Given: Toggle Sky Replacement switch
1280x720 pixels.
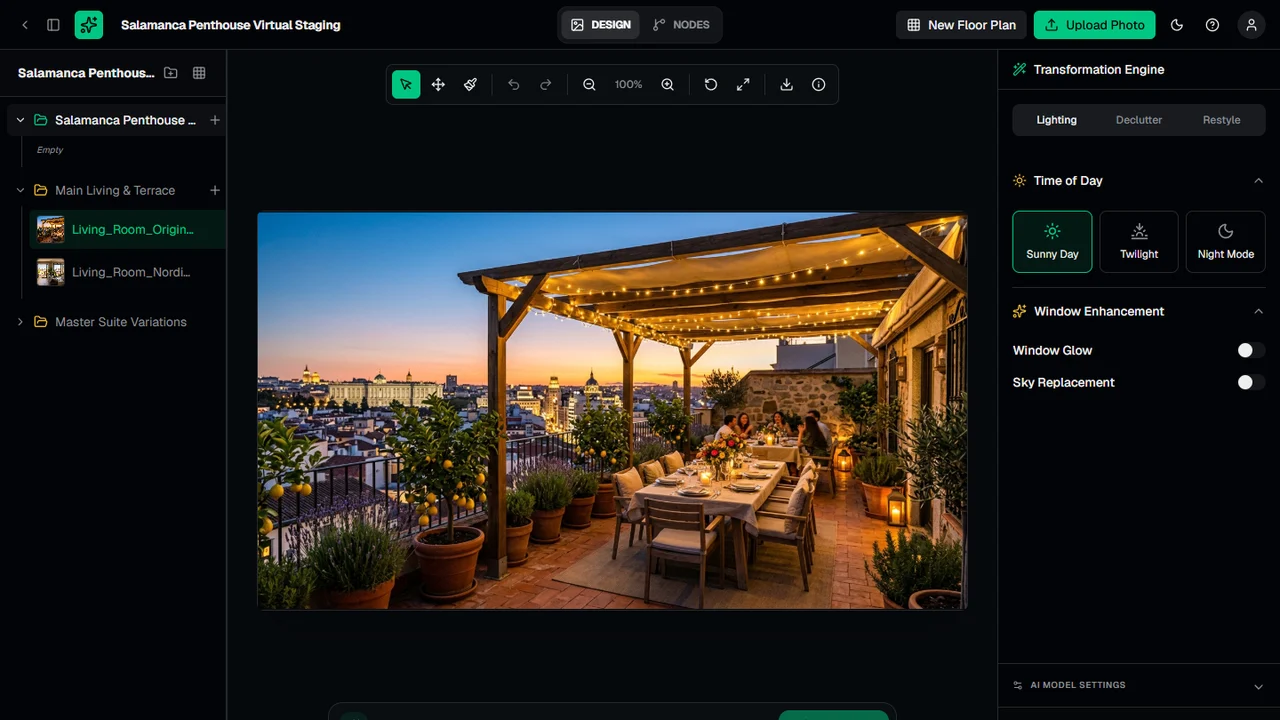Looking at the screenshot, I should (1251, 382).
